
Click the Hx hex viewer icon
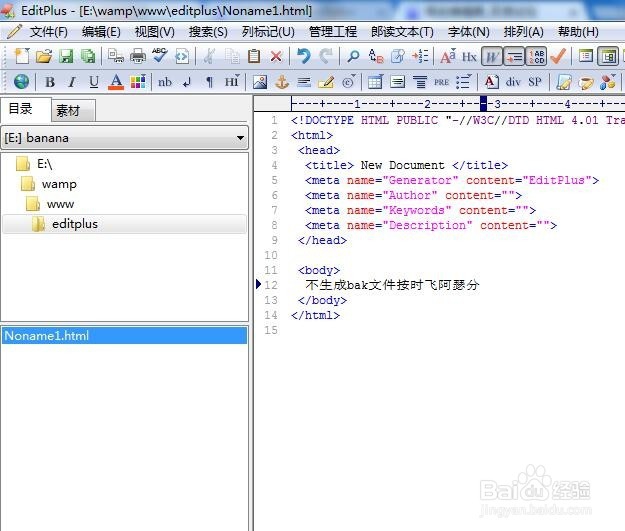(x=469, y=56)
